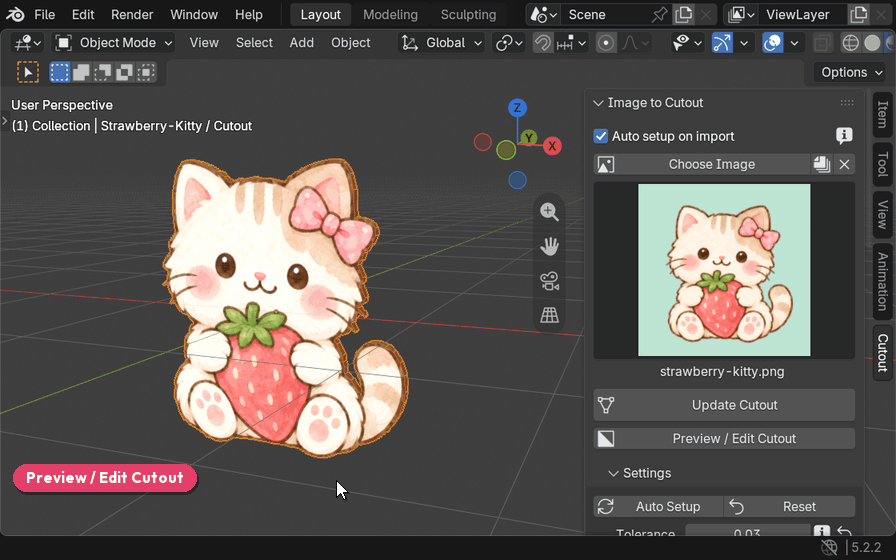Select Wireframe viewport shading

[850, 43]
